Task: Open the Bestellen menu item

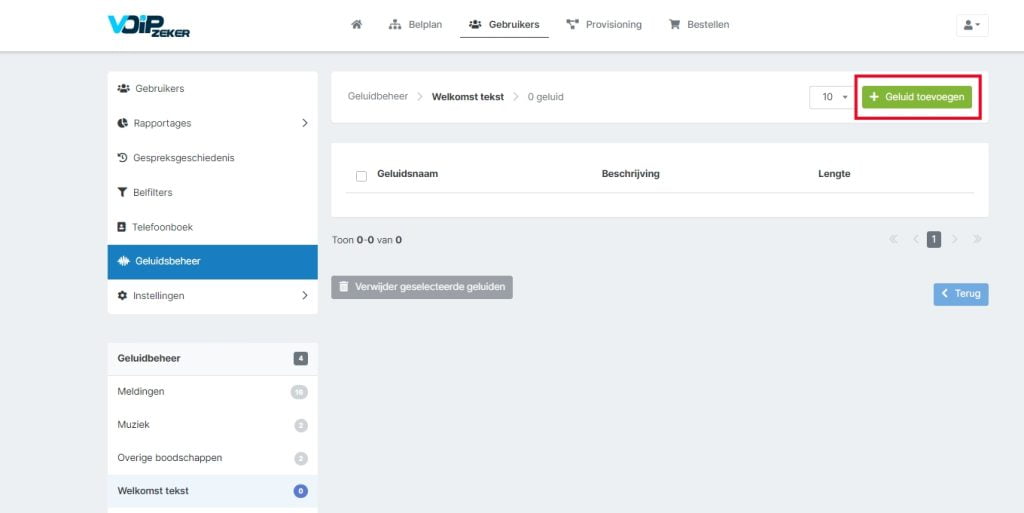Action: click(x=699, y=25)
